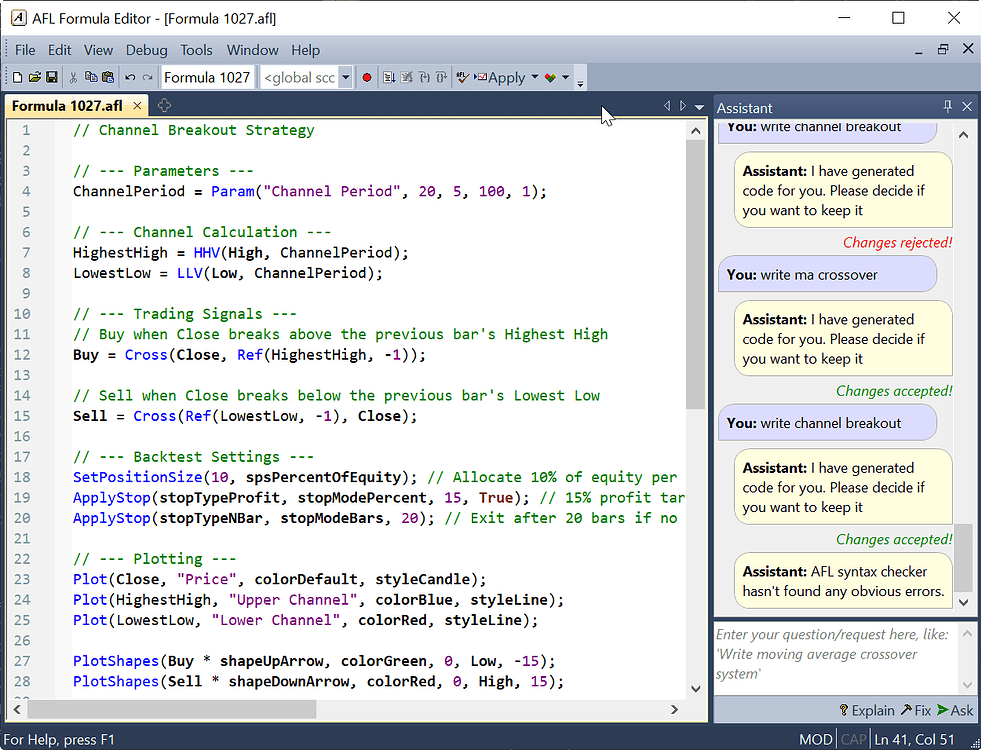
Task: Select the Formula 1027.afl tab
Action: pos(68,106)
